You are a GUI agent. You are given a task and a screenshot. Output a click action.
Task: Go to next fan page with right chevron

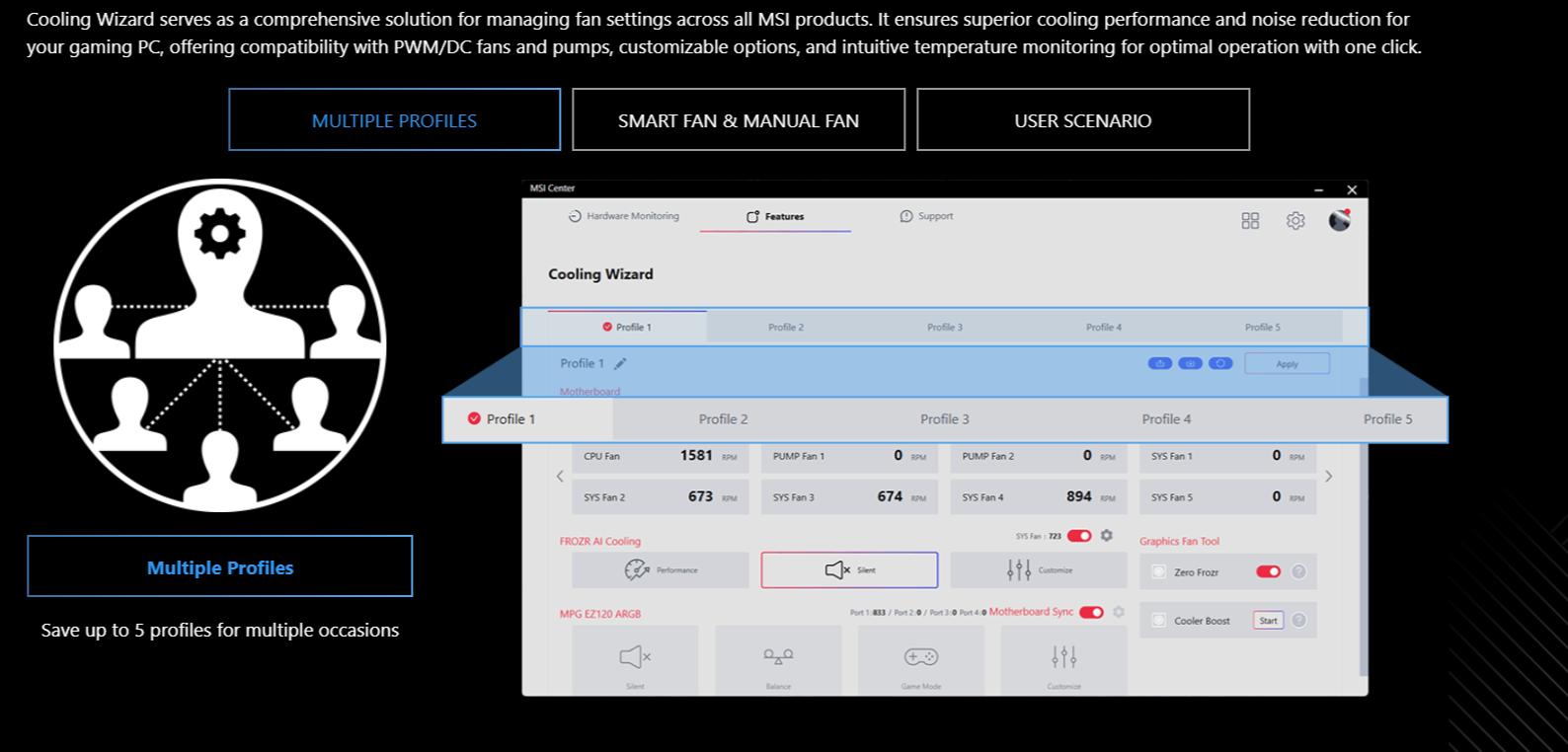click(1328, 477)
